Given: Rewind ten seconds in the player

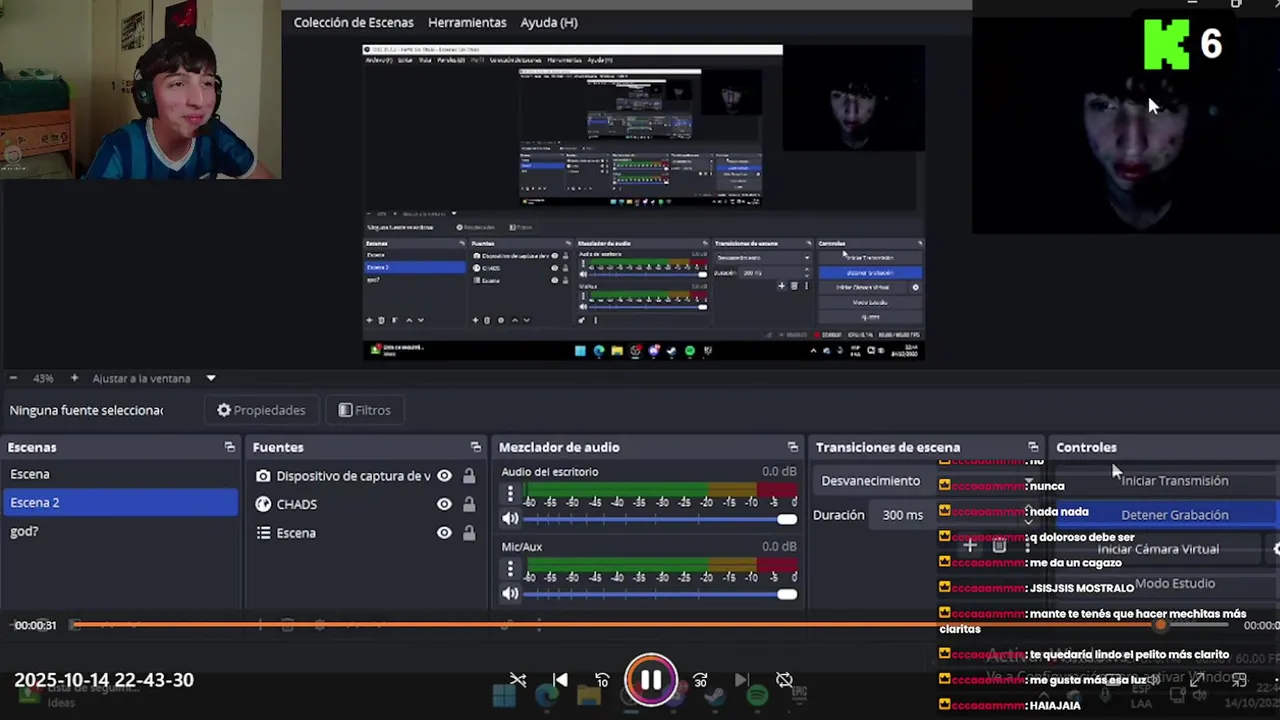Looking at the screenshot, I should tap(602, 680).
